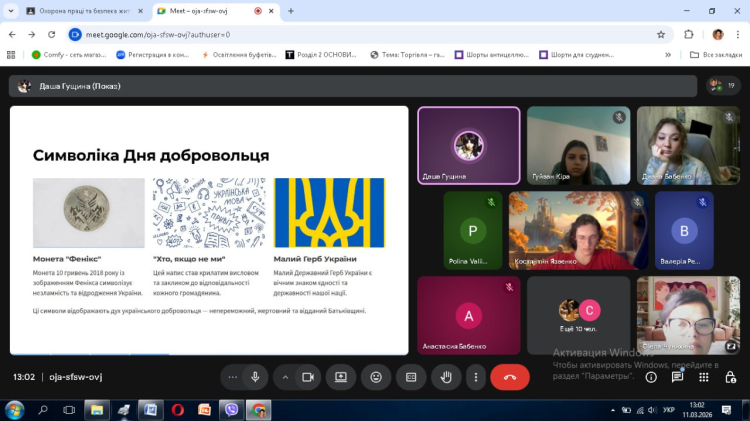Click the meet.google.com address bar

(x=300, y=34)
